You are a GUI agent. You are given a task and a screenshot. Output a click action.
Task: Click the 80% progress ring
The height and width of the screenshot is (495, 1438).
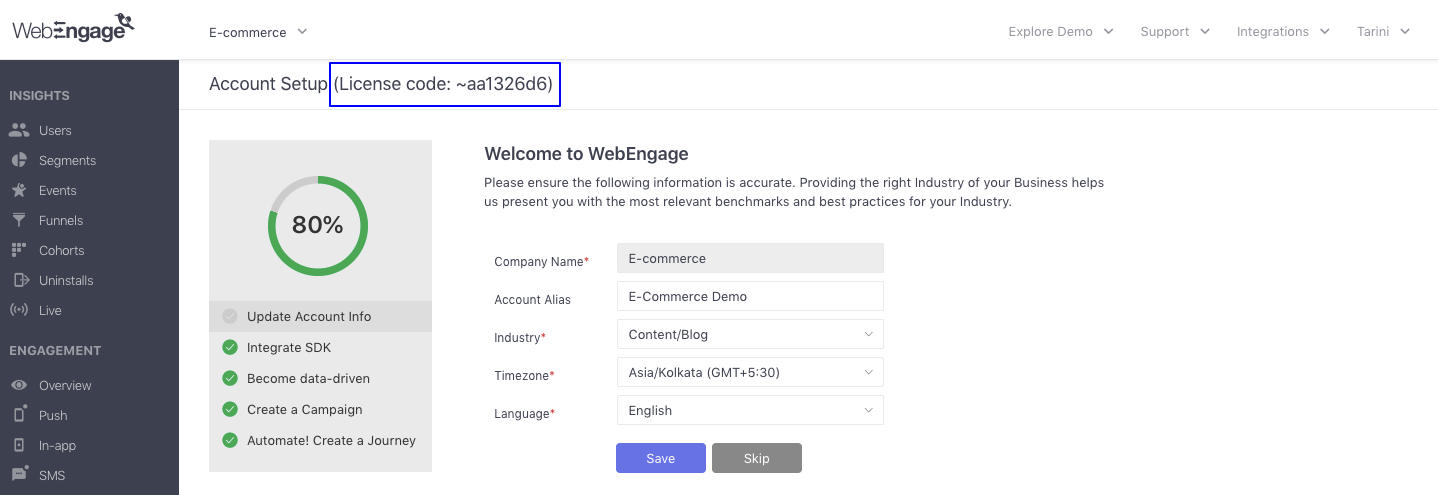318,225
